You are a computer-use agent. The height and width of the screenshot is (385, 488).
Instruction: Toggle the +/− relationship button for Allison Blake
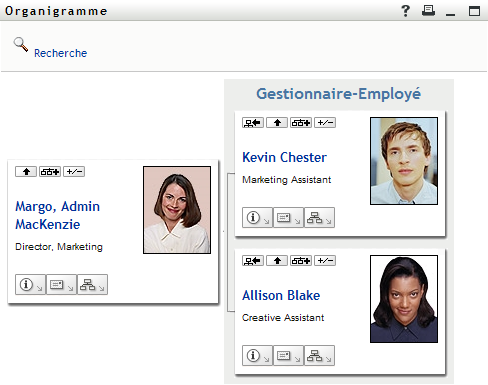[x=325, y=261]
